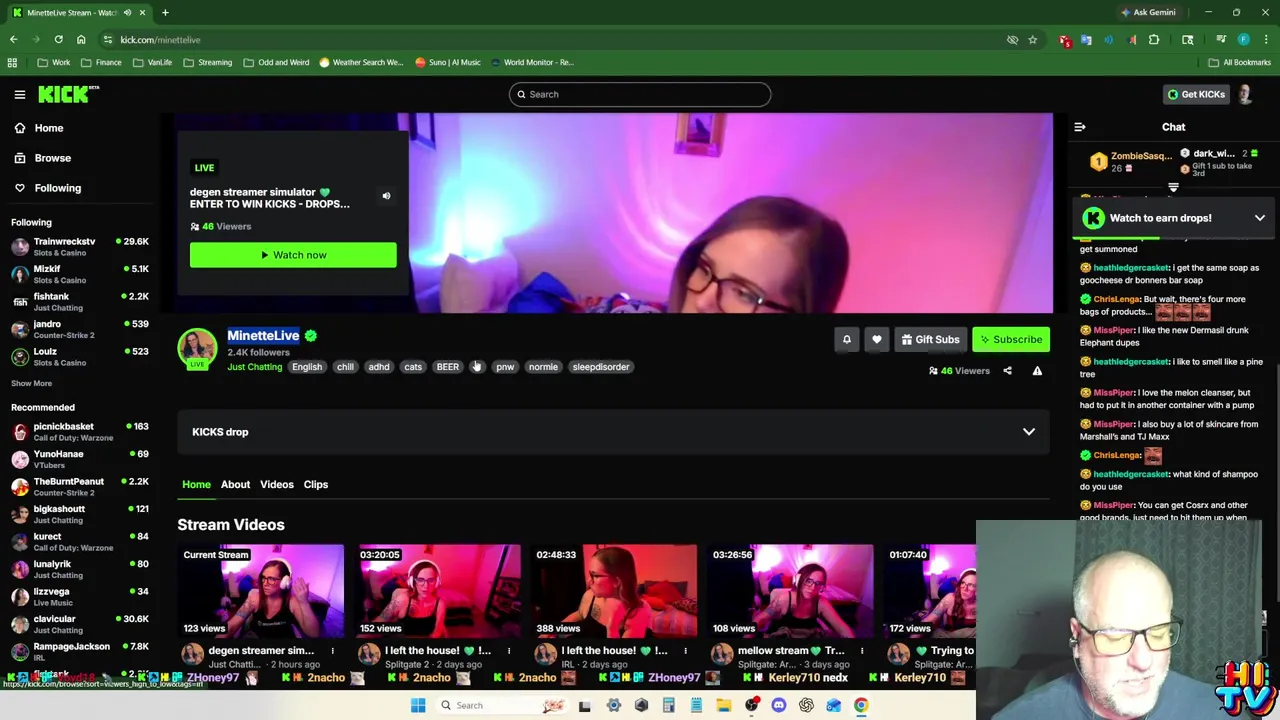This screenshot has height=720, width=1280.
Task: Switch to the Clips tab
Action: click(x=315, y=484)
